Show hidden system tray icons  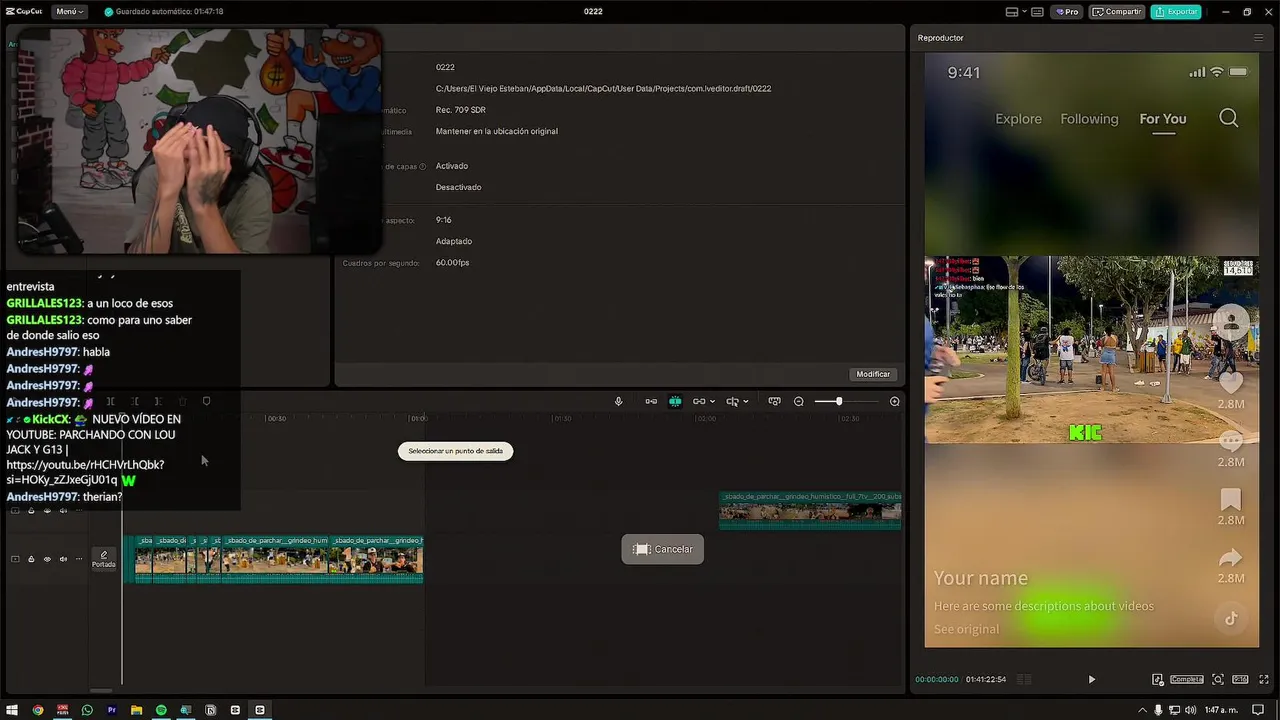(1142, 710)
